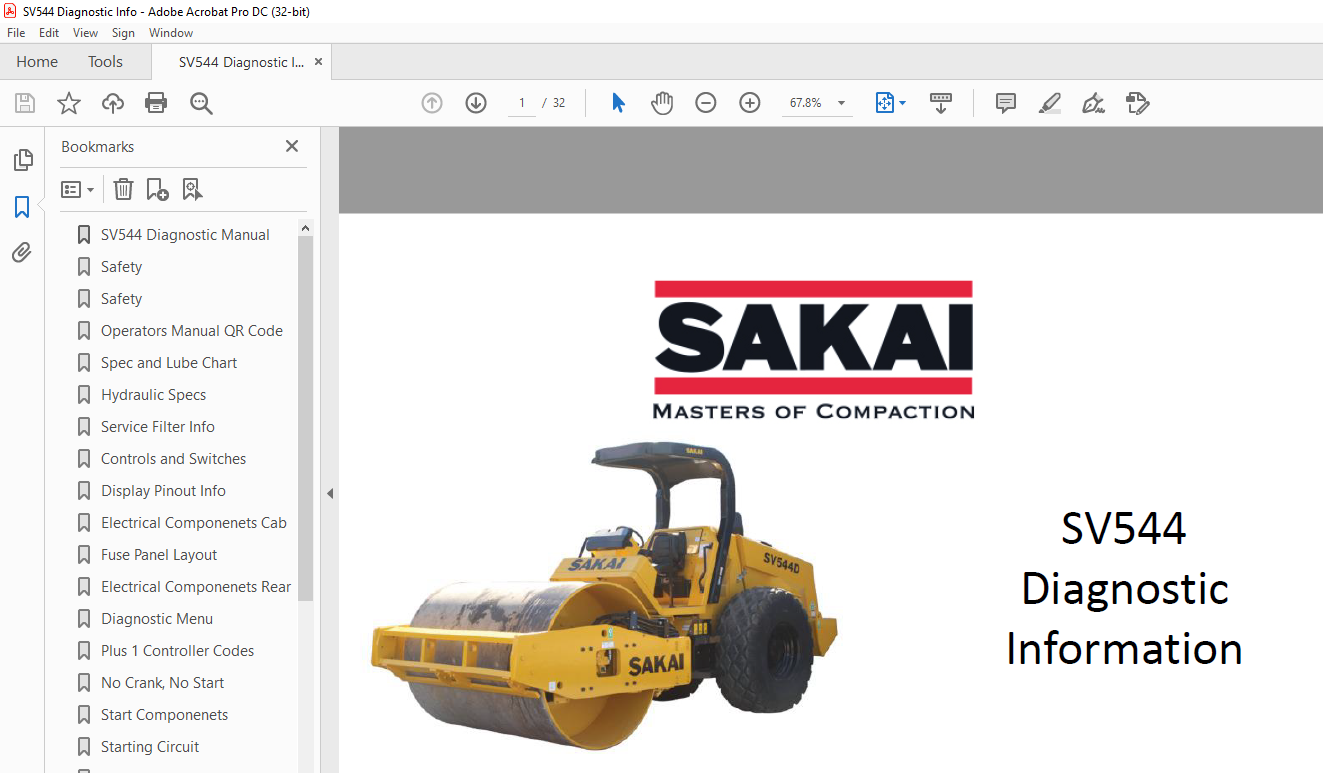Image resolution: width=1323 pixels, height=773 pixels.
Task: Open Fuse Panel Layout bookmark
Action: (x=159, y=555)
